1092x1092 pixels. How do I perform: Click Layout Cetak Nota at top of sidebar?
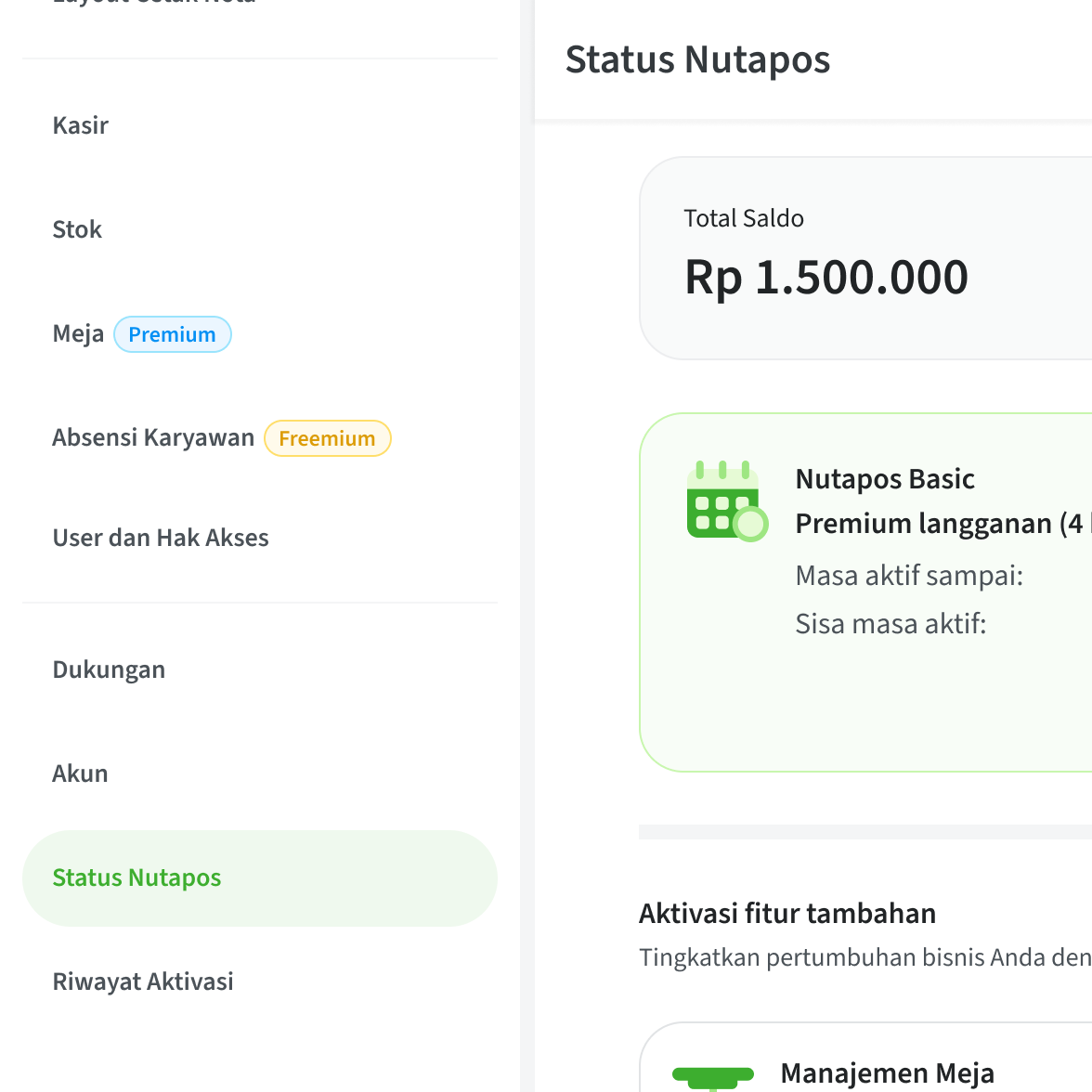click(x=153, y=5)
